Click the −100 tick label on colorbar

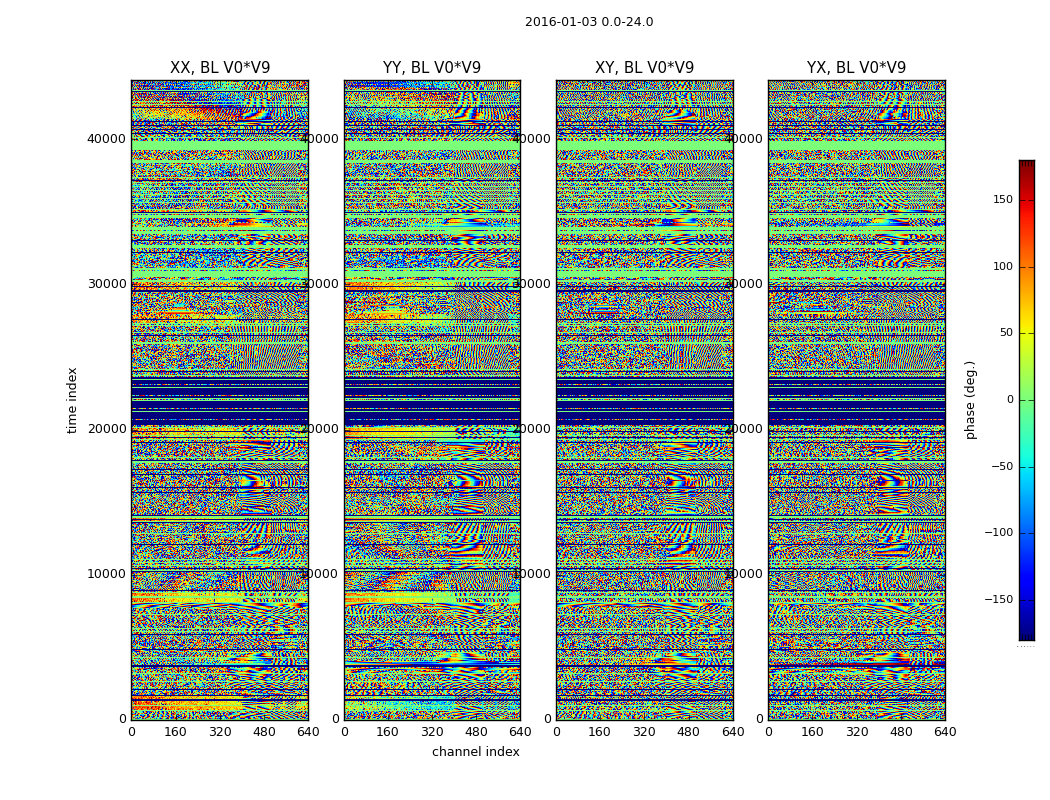click(998, 532)
